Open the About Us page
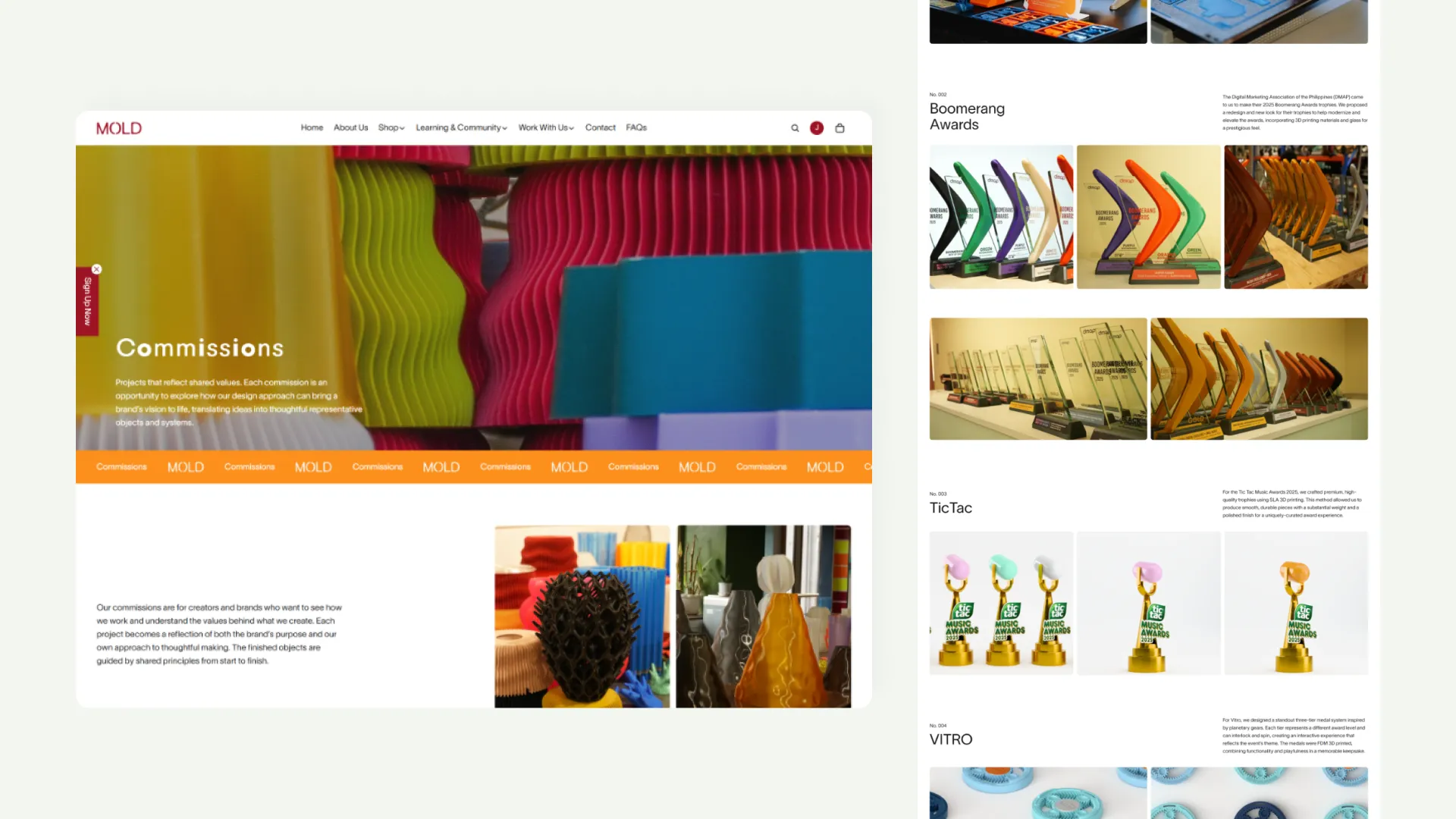 (x=350, y=127)
